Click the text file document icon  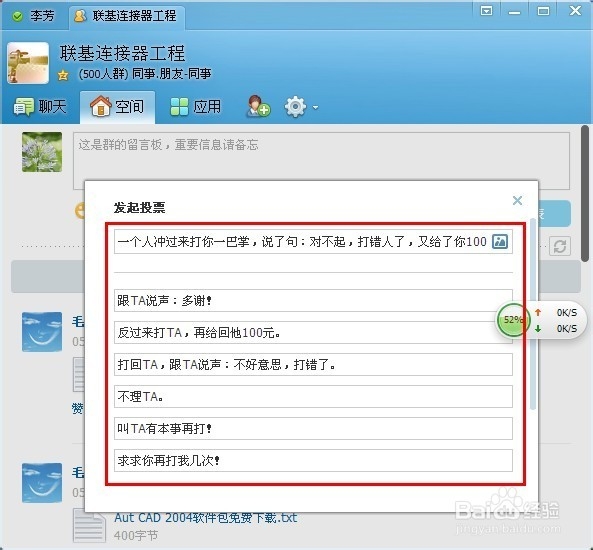point(89,527)
